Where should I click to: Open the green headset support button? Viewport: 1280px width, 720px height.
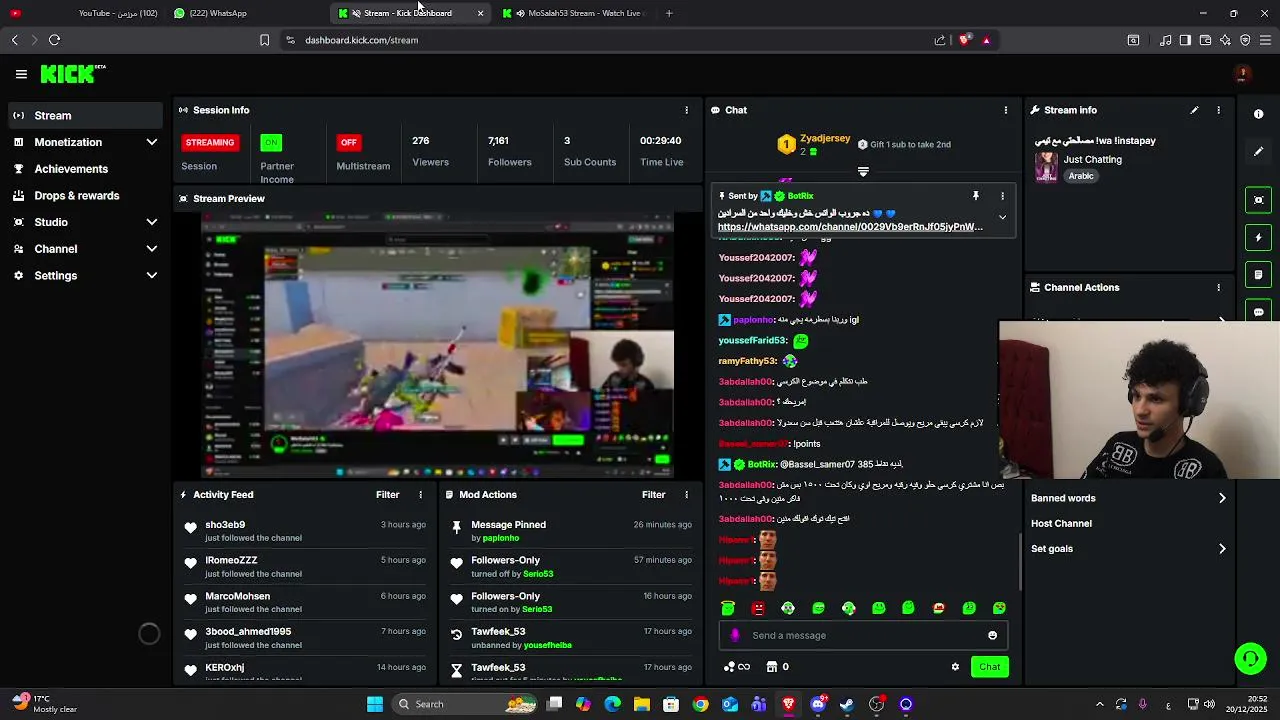tap(1250, 658)
